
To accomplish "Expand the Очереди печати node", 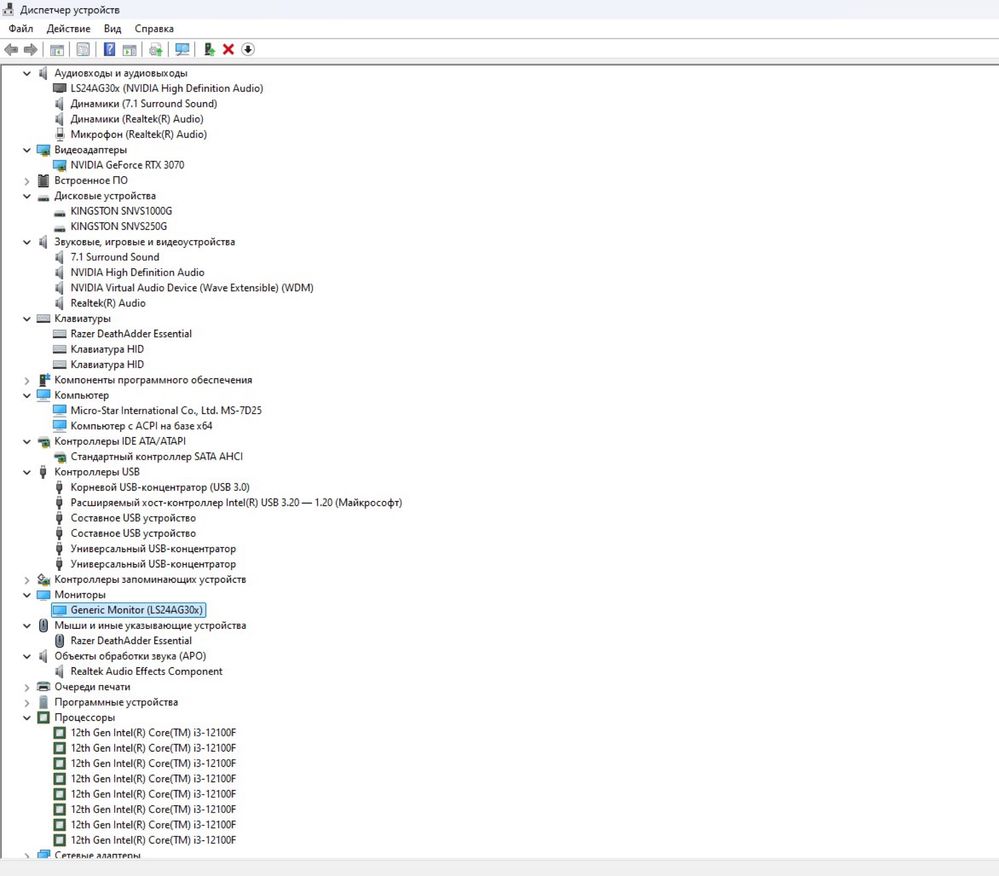I will click(x=27, y=687).
